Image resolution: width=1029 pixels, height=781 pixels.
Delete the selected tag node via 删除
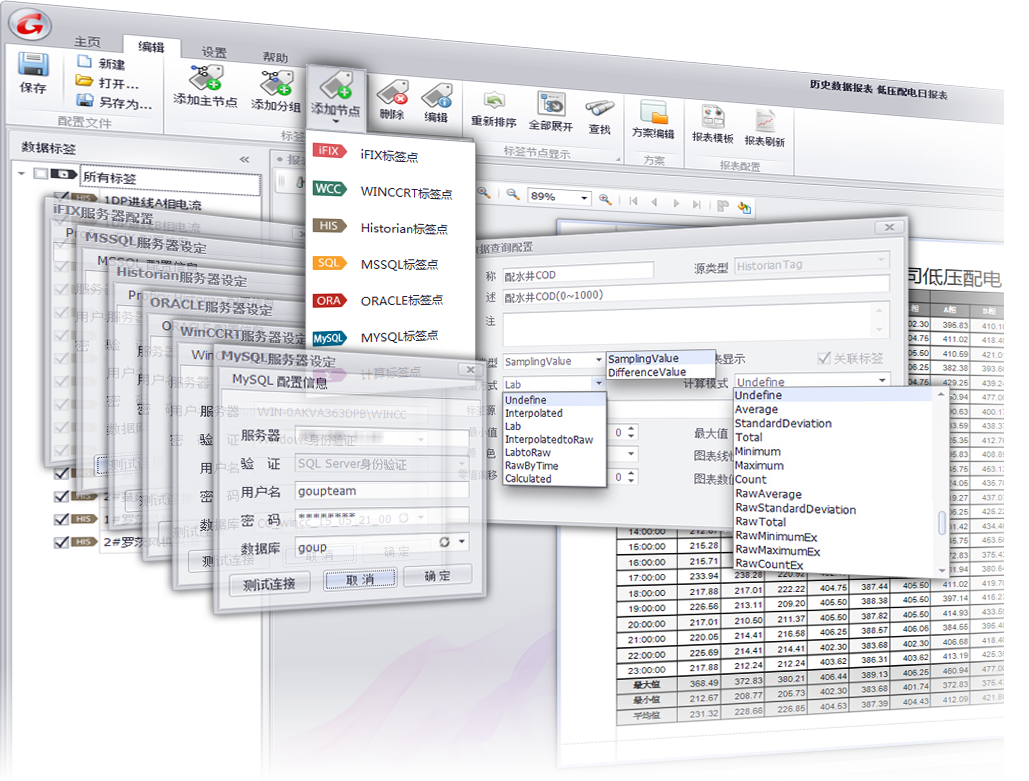(x=392, y=100)
